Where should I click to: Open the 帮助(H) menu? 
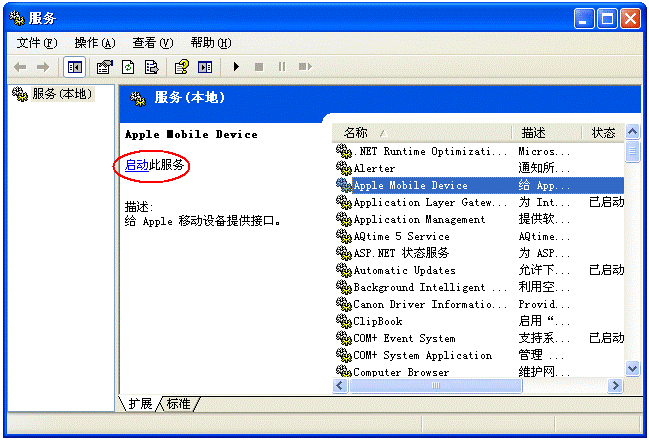[210, 43]
